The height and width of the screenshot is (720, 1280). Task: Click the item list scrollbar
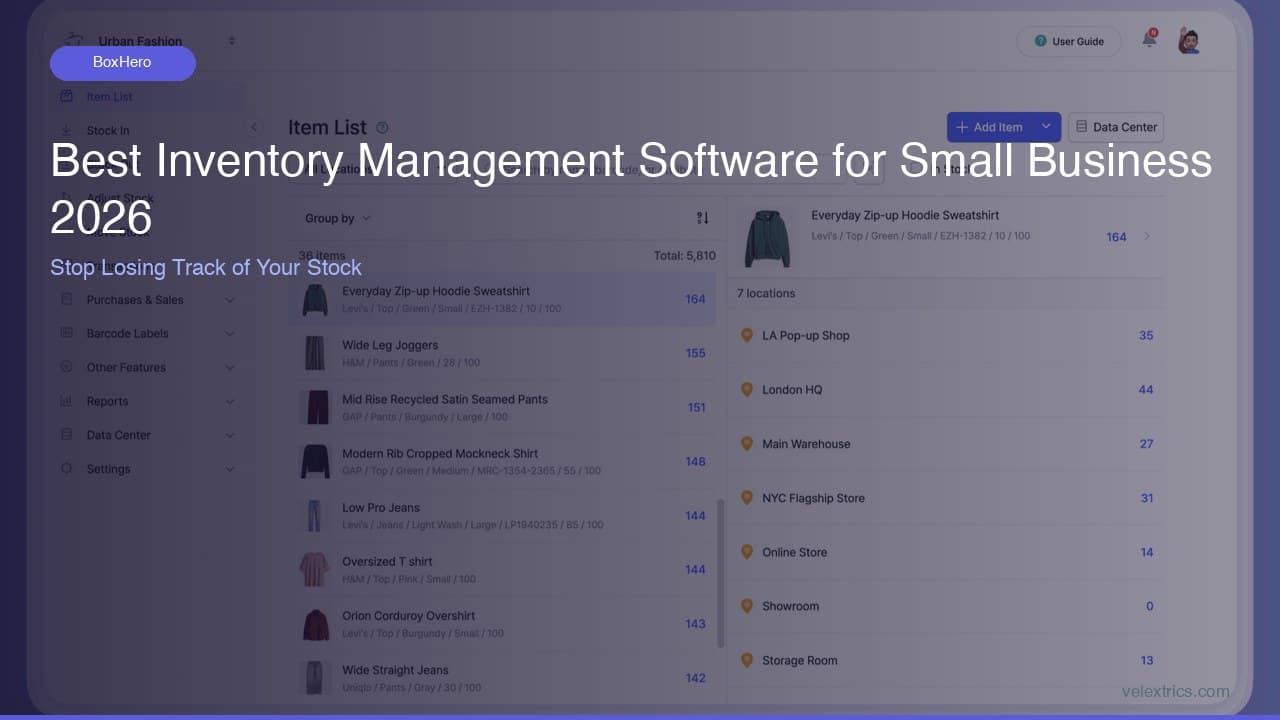tap(720, 573)
